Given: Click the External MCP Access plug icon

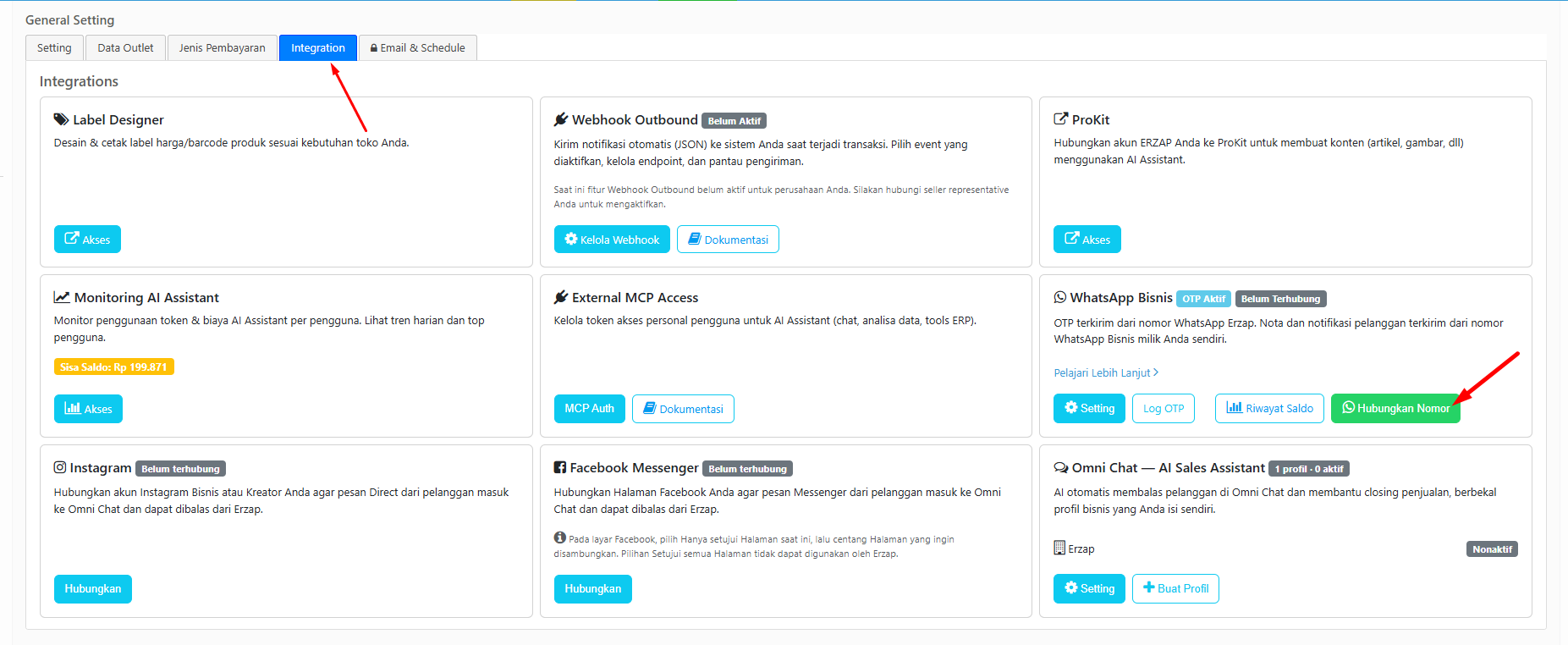Looking at the screenshot, I should tap(561, 297).
